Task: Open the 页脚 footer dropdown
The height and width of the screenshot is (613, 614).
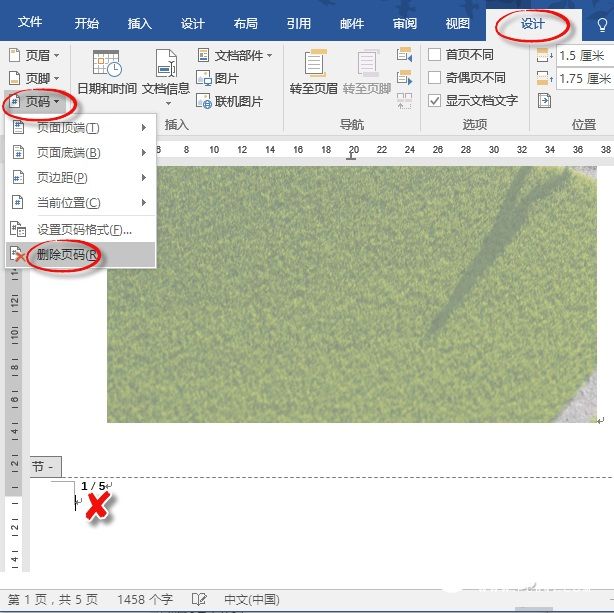Action: (x=34, y=78)
